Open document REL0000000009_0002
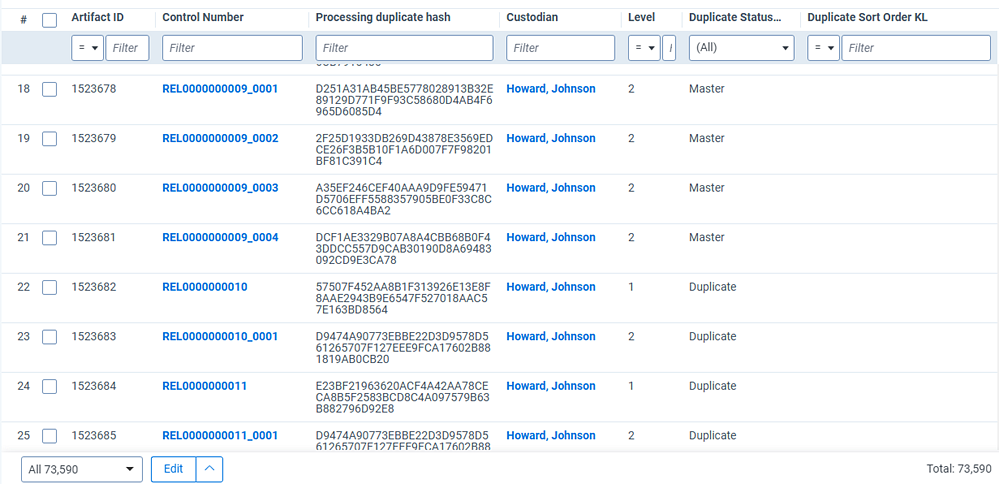 tap(220, 138)
